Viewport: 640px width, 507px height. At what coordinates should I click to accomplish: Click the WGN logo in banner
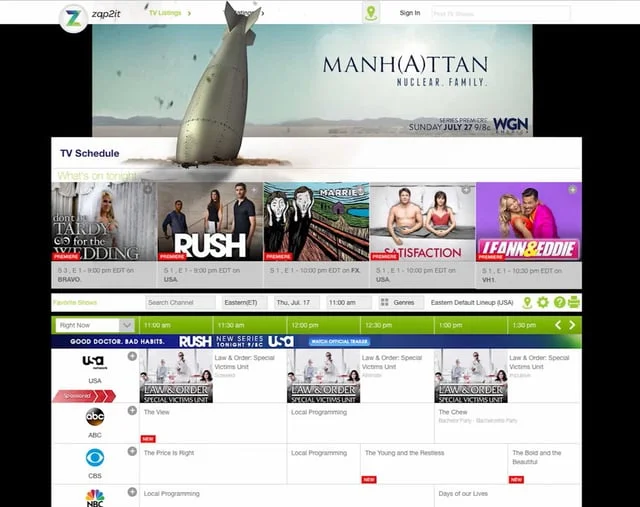click(511, 125)
